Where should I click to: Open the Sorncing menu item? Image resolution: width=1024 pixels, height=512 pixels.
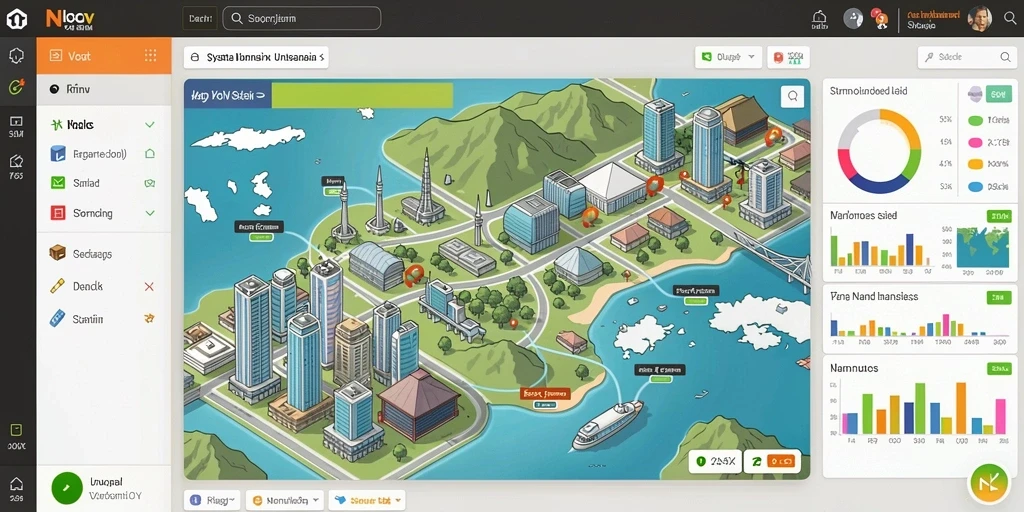pos(104,213)
